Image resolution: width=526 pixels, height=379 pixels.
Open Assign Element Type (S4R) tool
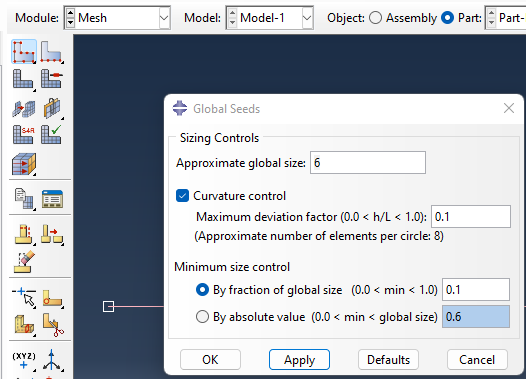tap(23, 134)
